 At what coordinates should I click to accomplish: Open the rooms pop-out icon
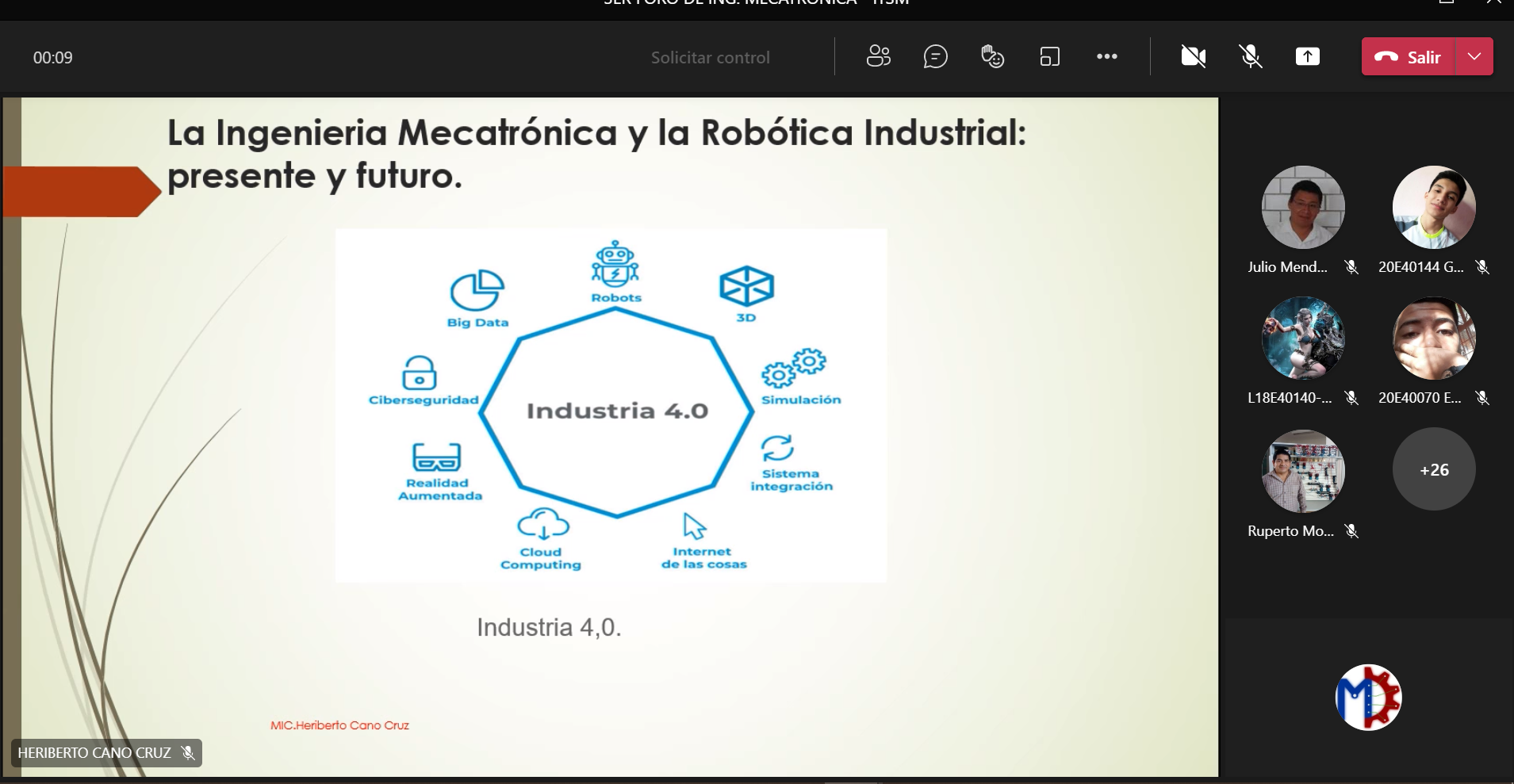pos(1049,56)
